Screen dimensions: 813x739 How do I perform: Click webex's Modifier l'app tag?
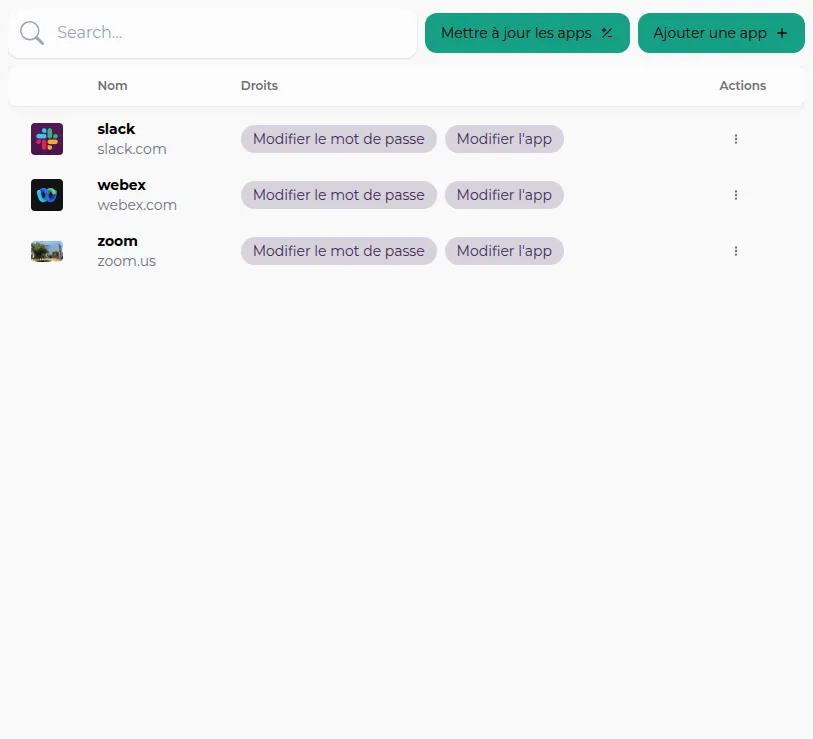coord(504,195)
